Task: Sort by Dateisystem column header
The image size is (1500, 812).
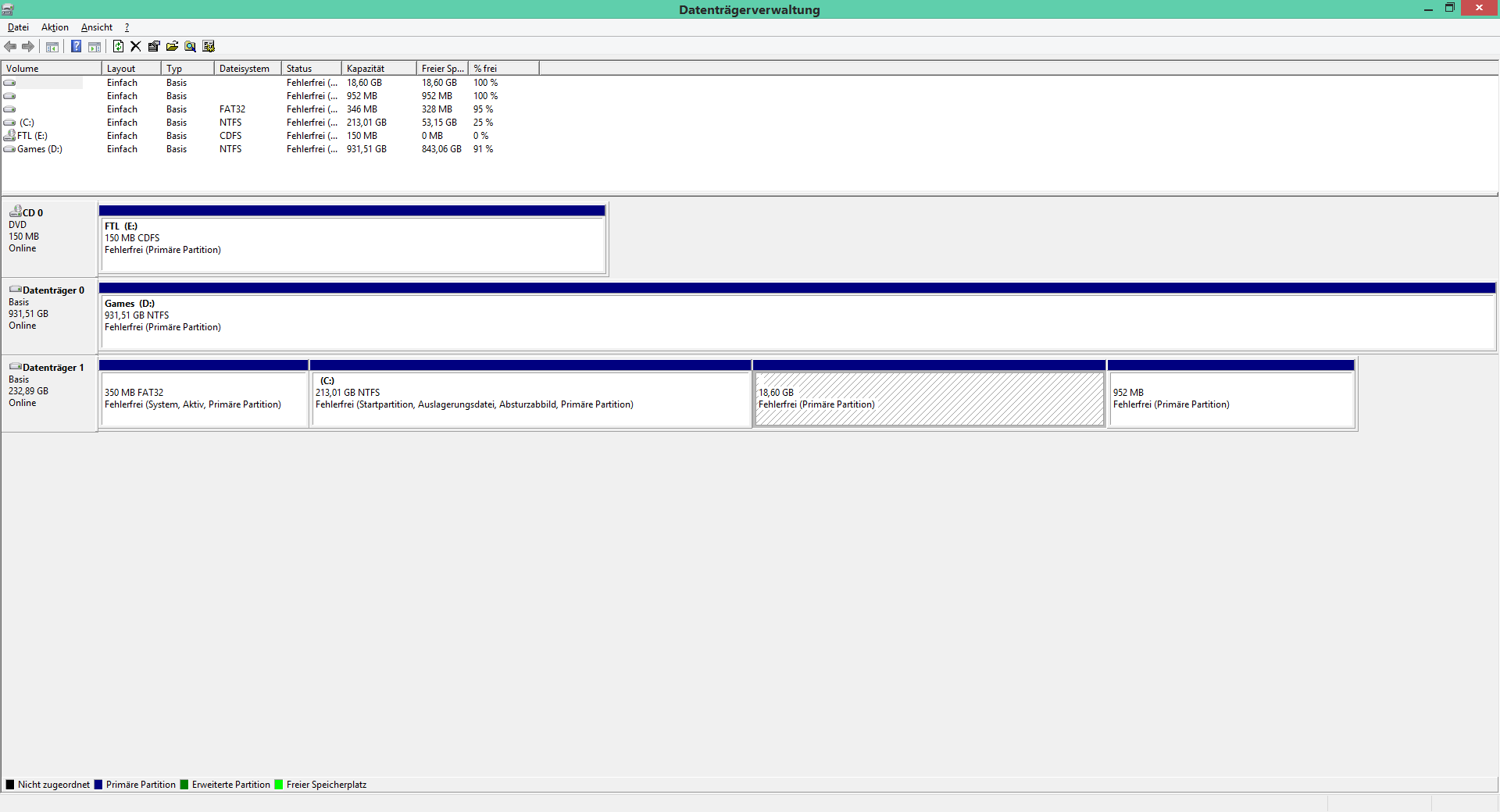Action: click(247, 69)
